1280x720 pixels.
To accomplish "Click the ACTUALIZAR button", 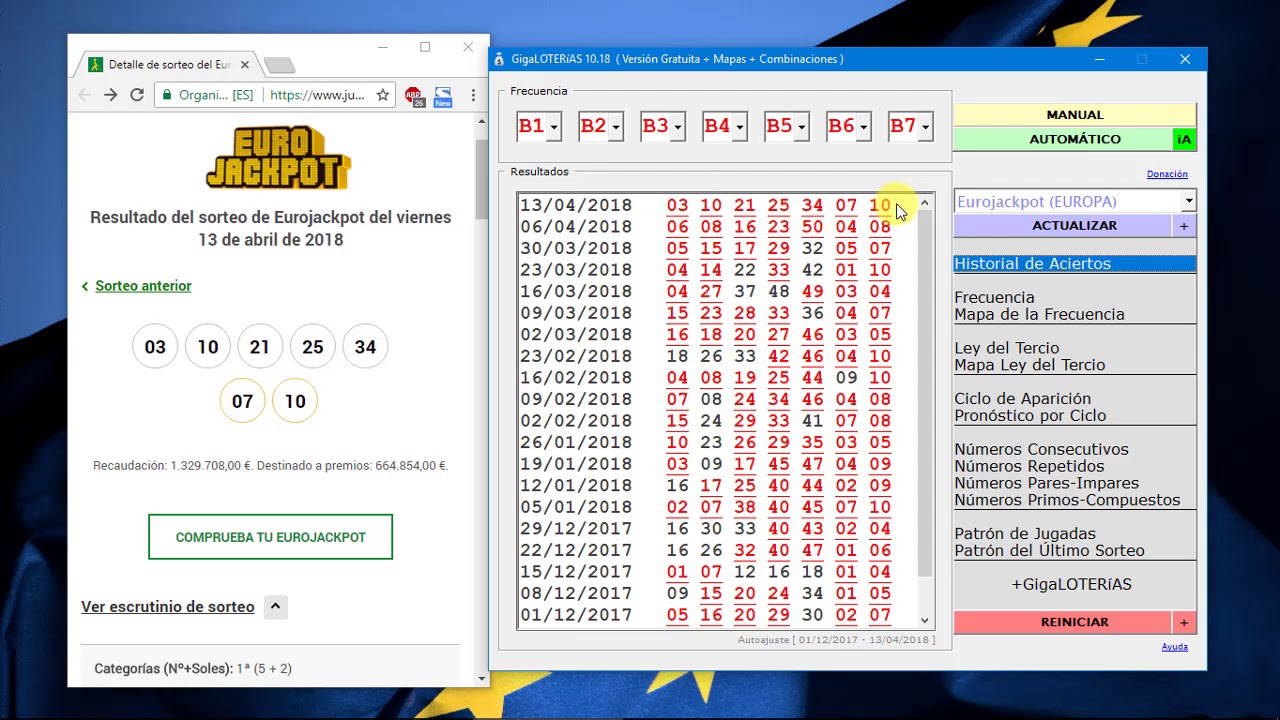I will click(1062, 226).
